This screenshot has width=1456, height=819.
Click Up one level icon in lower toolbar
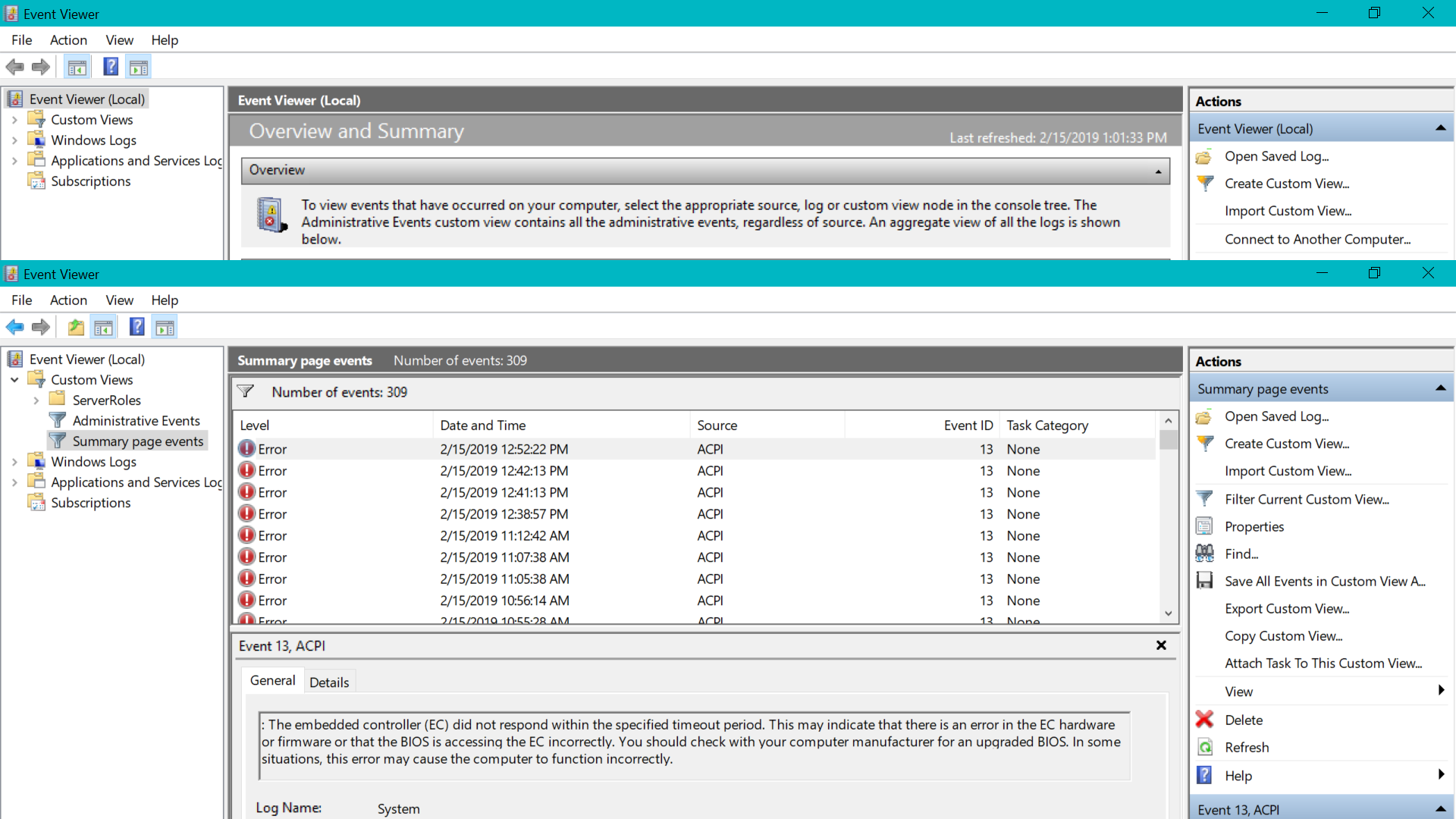(76, 328)
